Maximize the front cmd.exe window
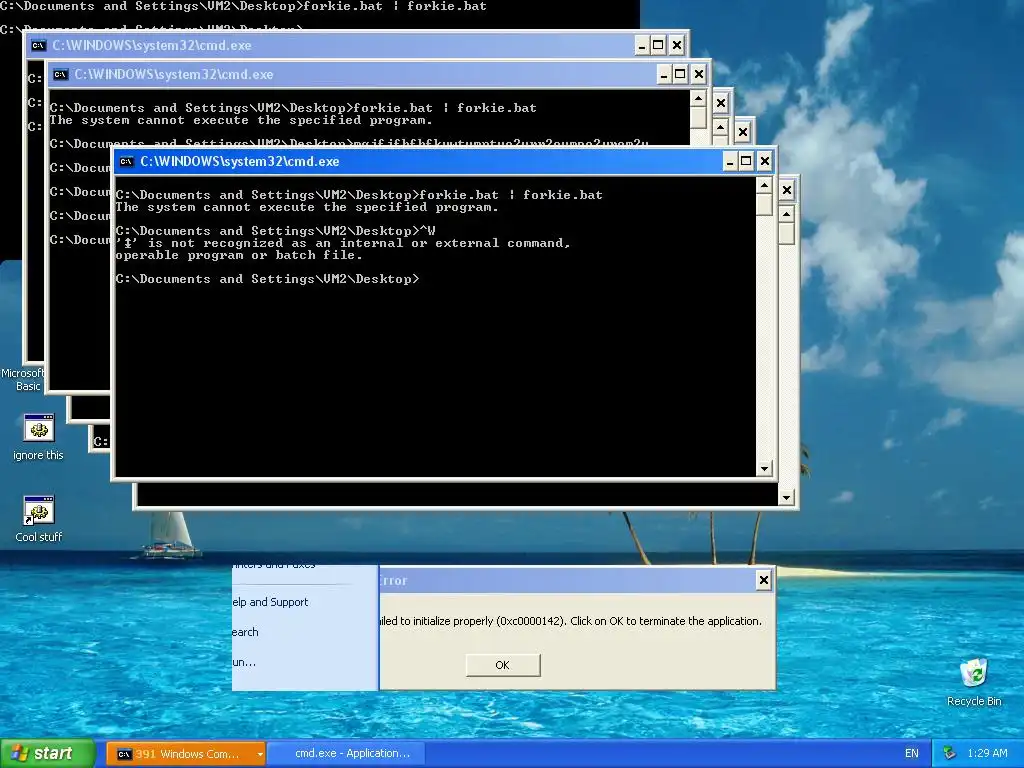 click(x=746, y=161)
